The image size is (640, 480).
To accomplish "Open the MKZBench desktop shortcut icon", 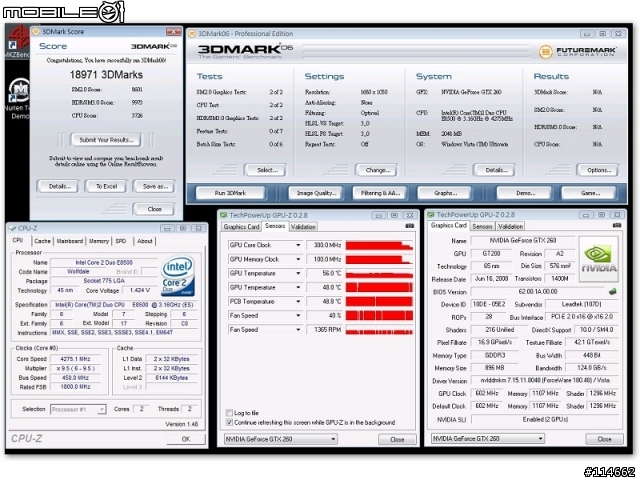I will (18, 42).
